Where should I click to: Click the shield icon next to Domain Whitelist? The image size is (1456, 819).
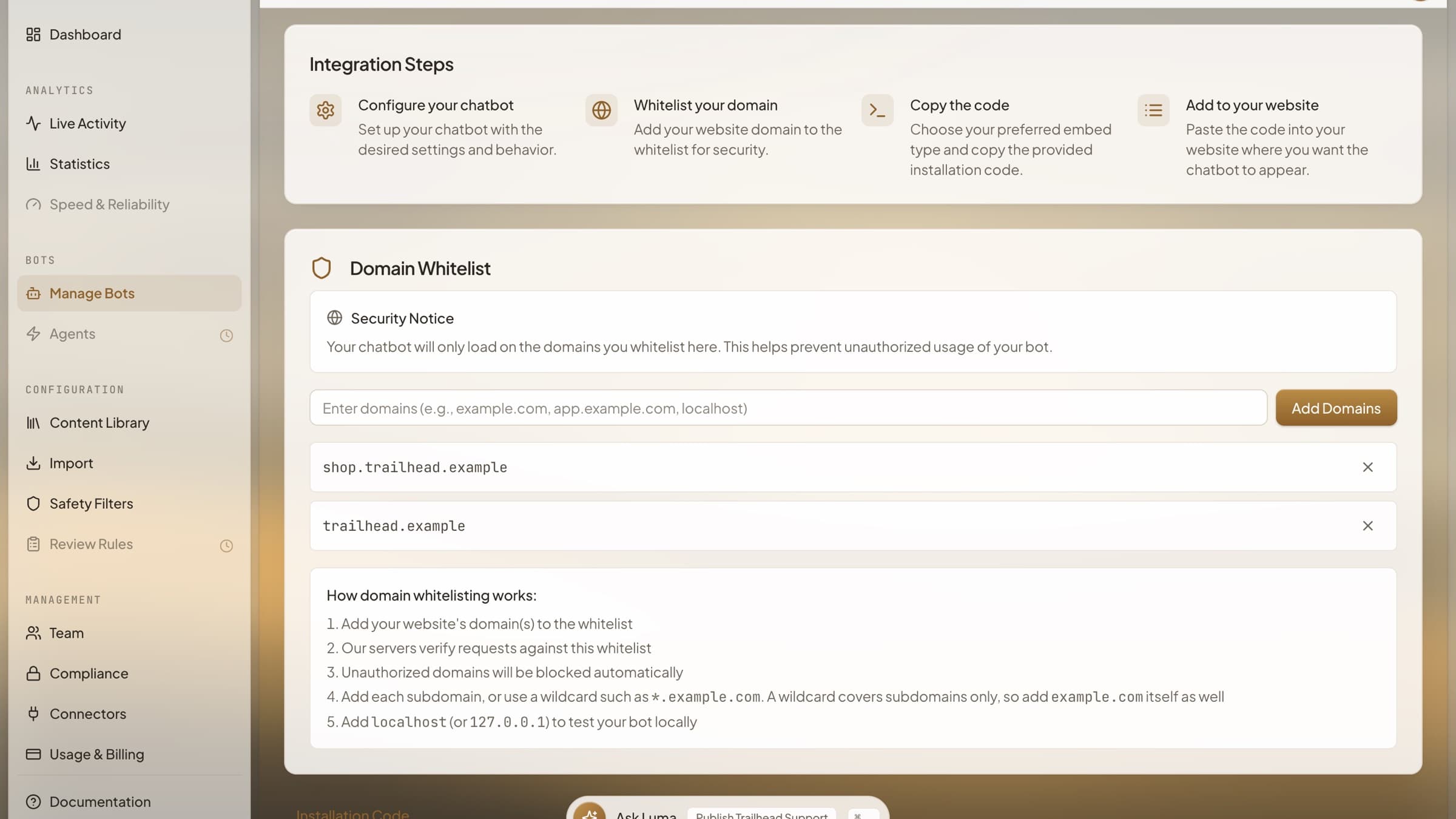(322, 268)
